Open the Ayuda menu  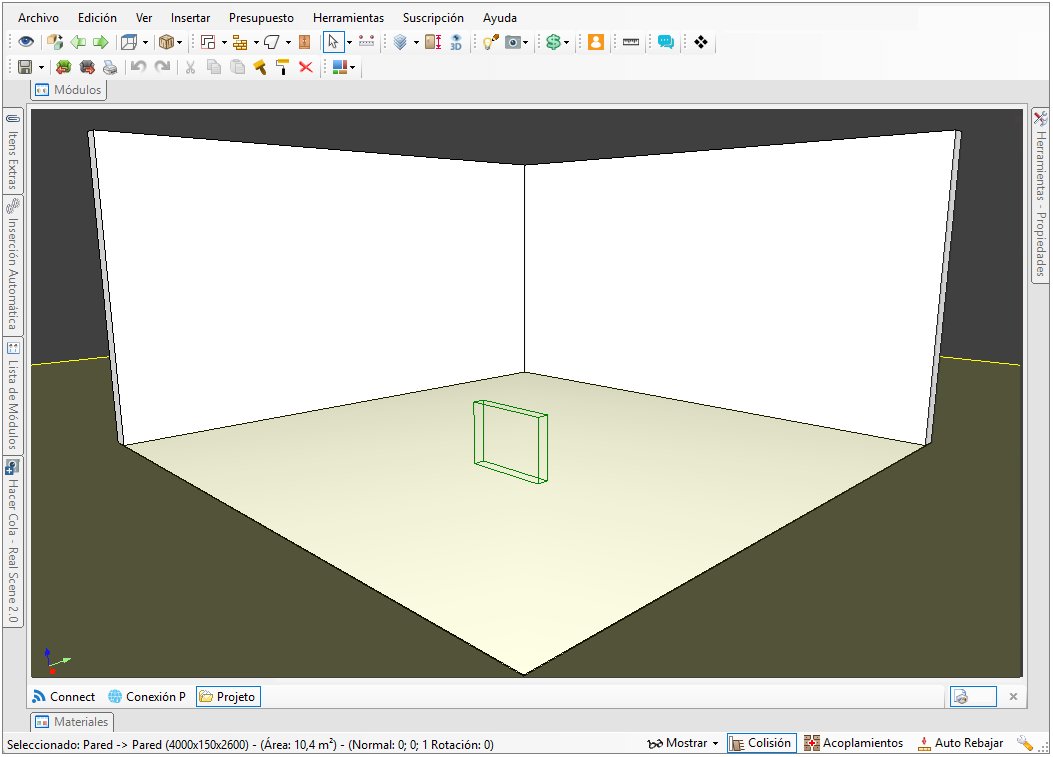500,18
